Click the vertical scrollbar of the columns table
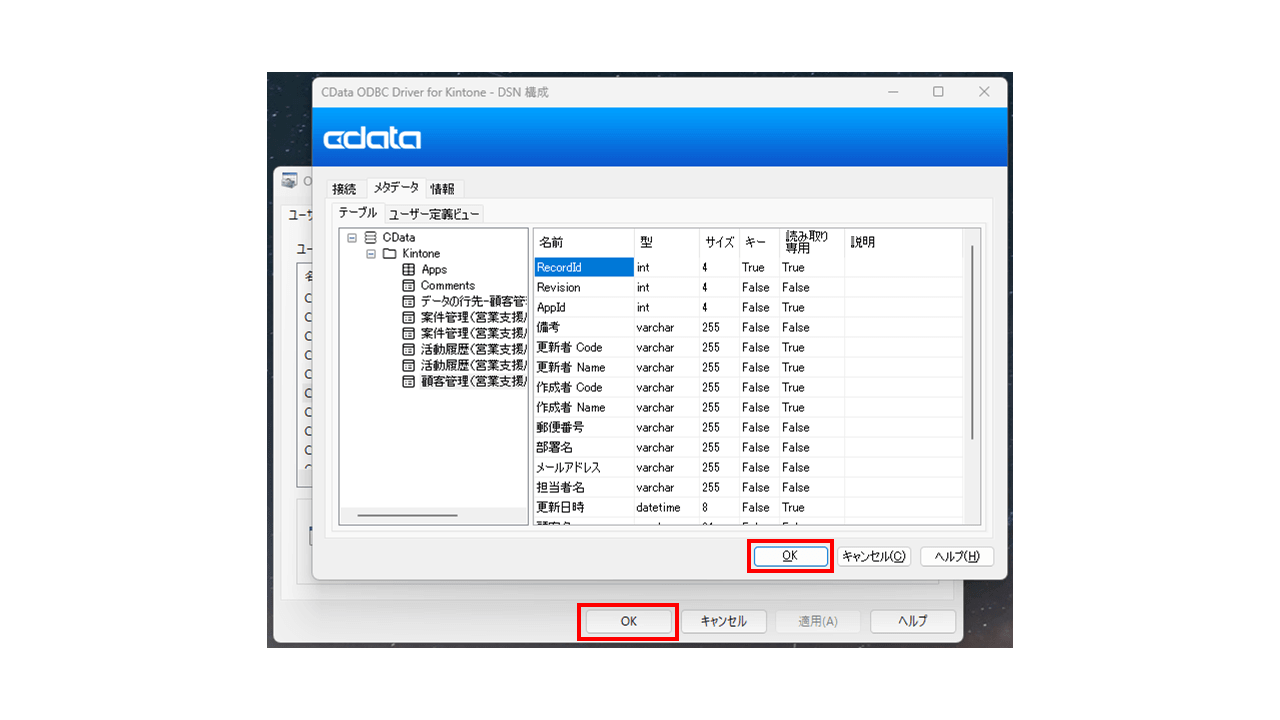This screenshot has height=720, width=1280. (972, 341)
